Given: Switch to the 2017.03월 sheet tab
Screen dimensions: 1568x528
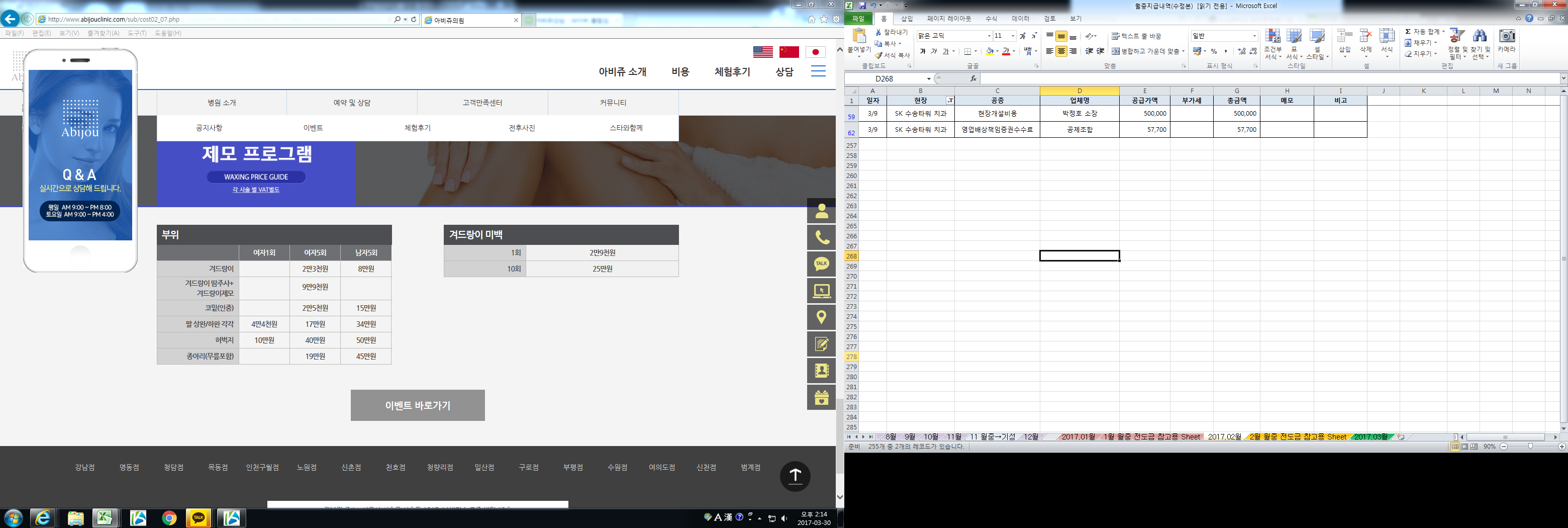Looking at the screenshot, I should point(1370,436).
